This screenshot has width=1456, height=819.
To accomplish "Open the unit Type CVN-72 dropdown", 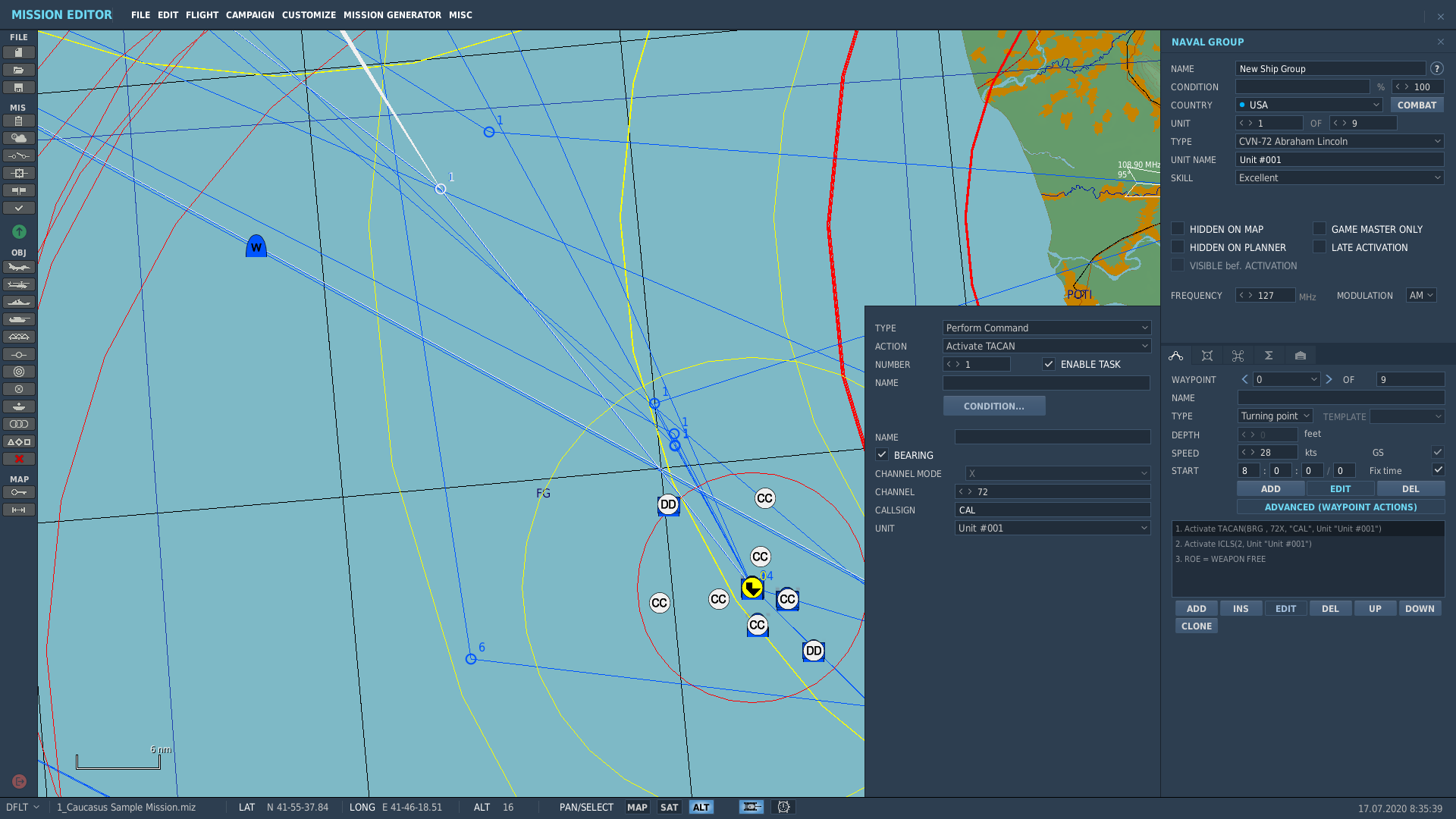I will tap(1339, 141).
